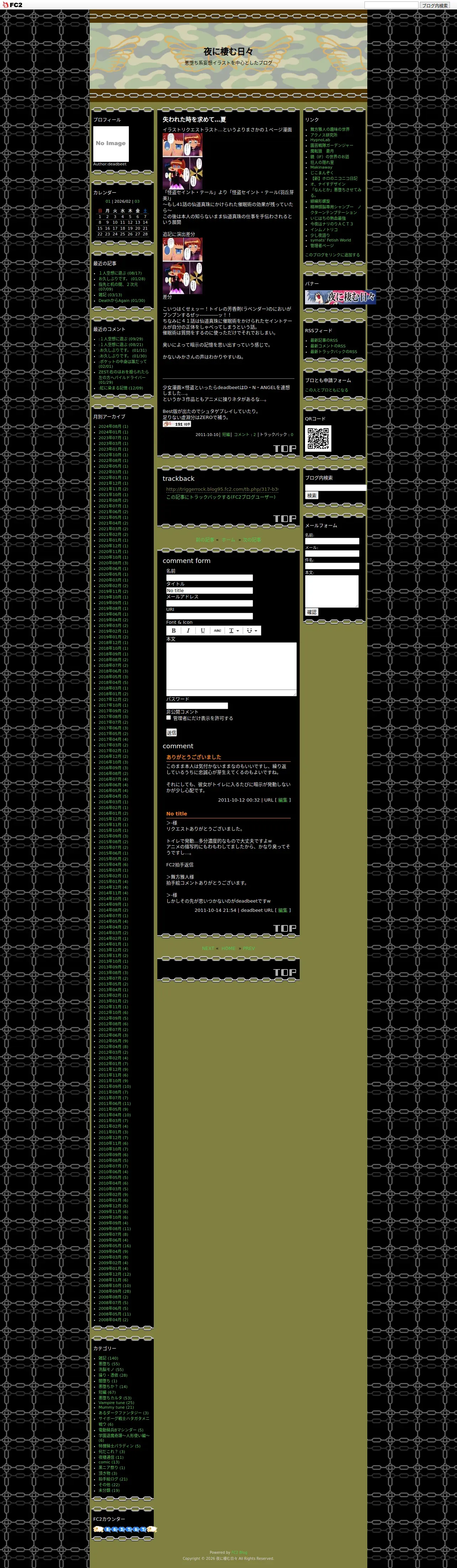Click the ホーム link between article navigation
Image resolution: width=457 pixels, height=1568 pixels.
pos(228,540)
